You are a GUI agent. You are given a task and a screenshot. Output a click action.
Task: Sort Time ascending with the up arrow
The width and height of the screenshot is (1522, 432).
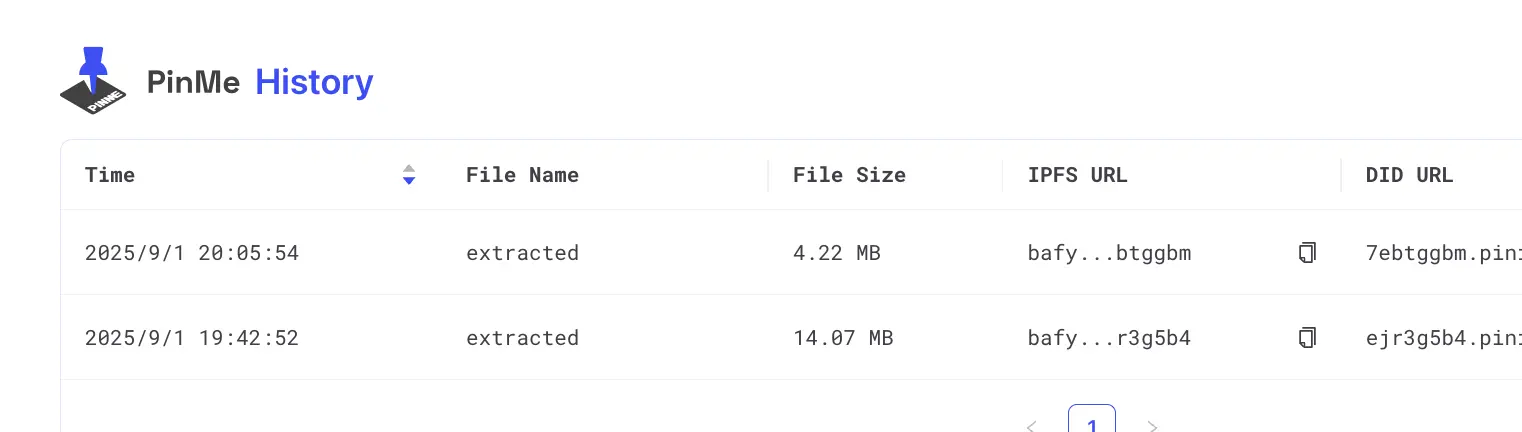pyautogui.click(x=408, y=168)
